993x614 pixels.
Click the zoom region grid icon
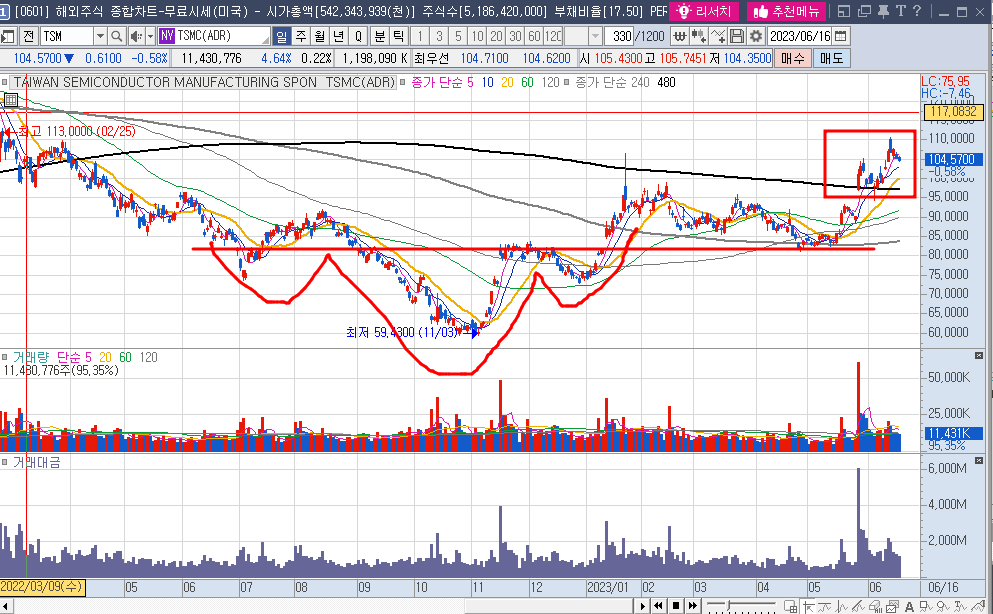point(790,606)
